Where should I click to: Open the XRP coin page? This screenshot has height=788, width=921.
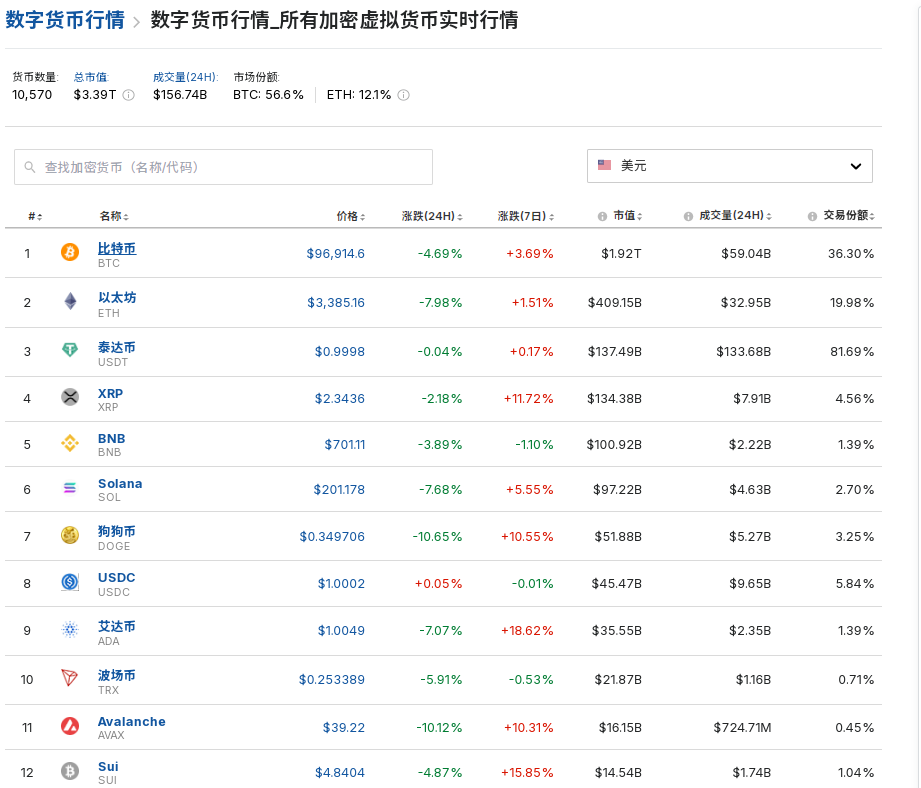110,393
